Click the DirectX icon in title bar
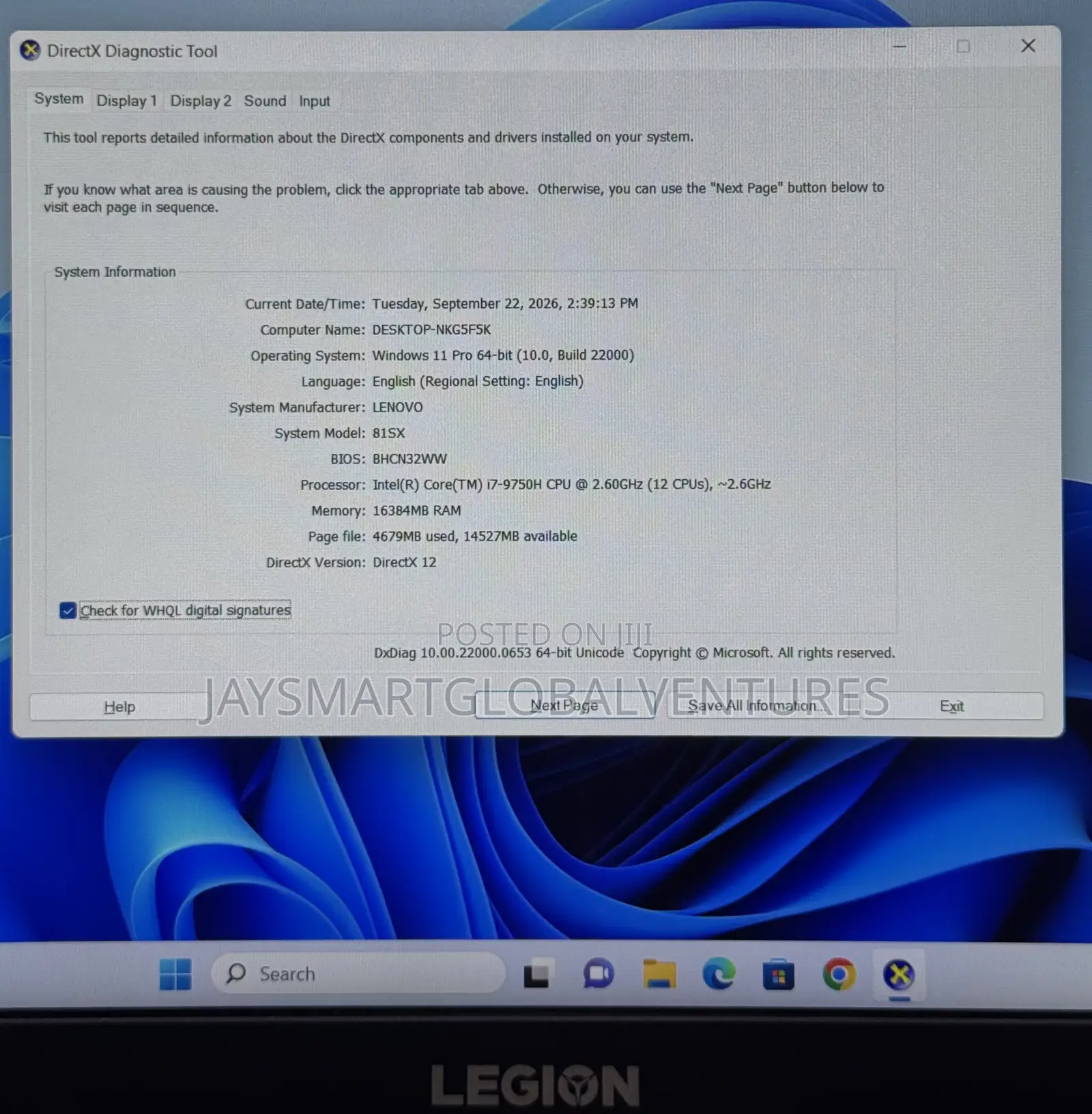Viewport: 1092px width, 1114px height. click(x=30, y=51)
